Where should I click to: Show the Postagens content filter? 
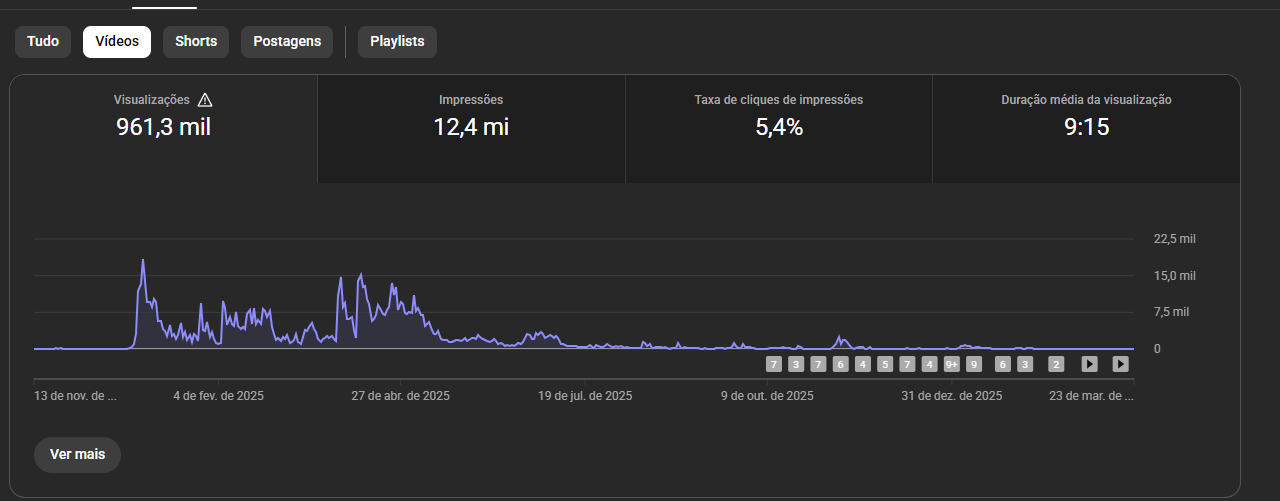[x=287, y=42]
